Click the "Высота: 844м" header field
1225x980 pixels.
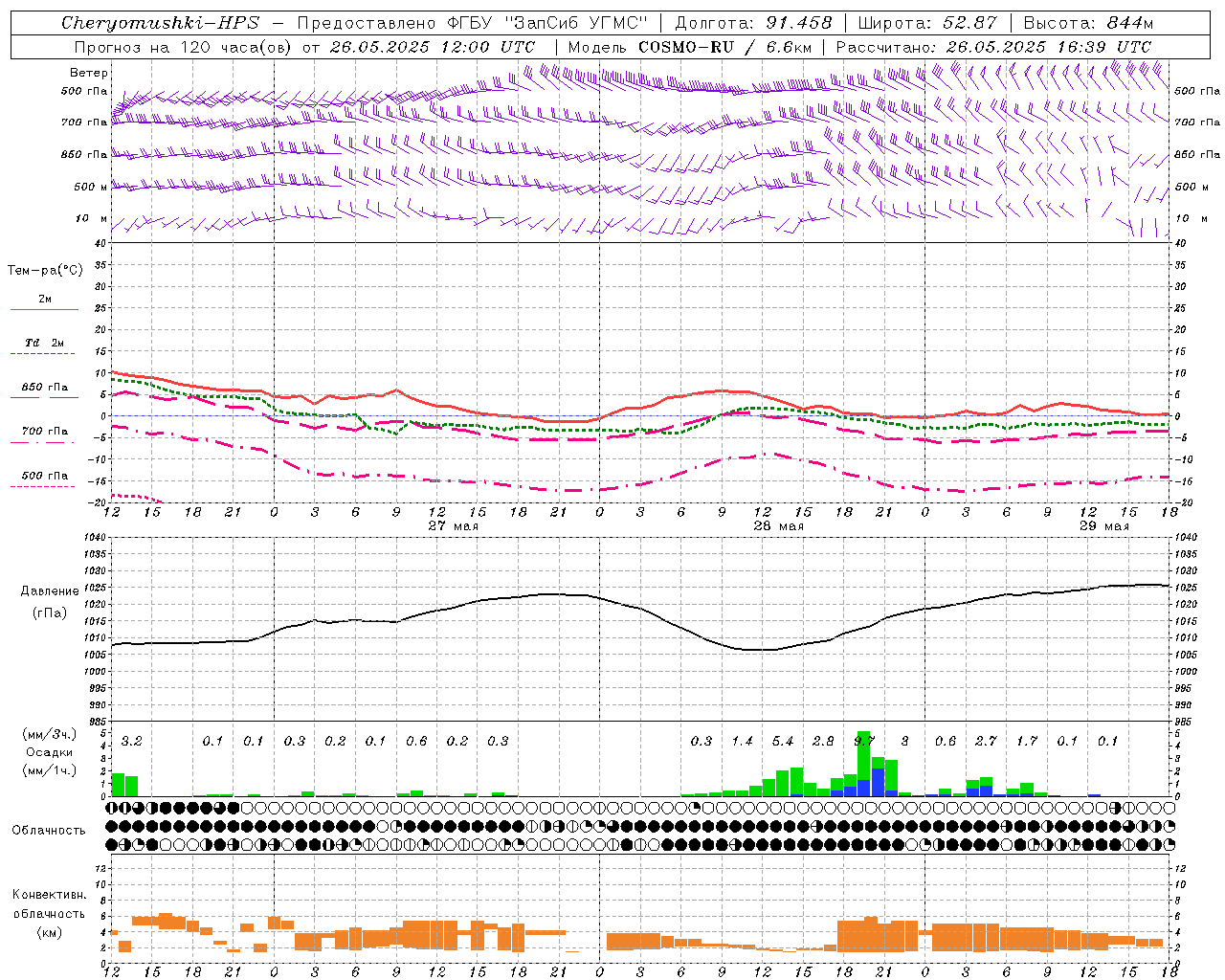coord(1088,23)
